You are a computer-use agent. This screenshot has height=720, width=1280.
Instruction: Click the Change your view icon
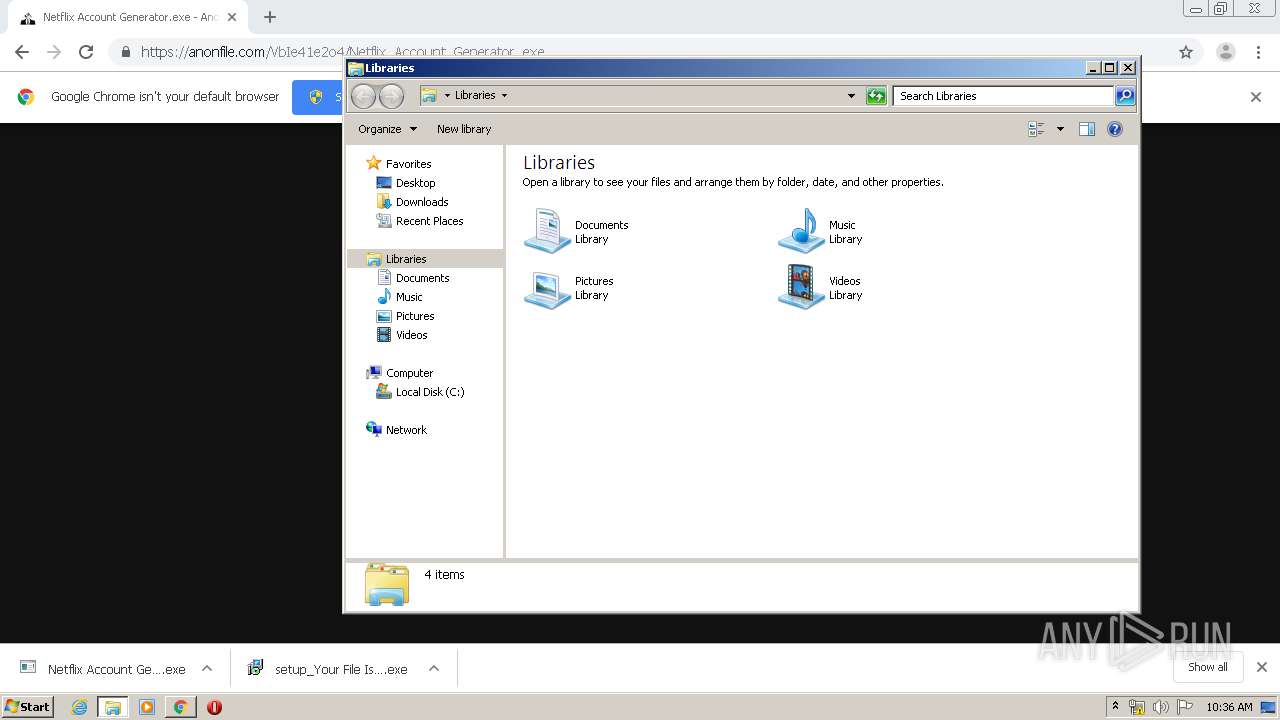coord(1036,129)
